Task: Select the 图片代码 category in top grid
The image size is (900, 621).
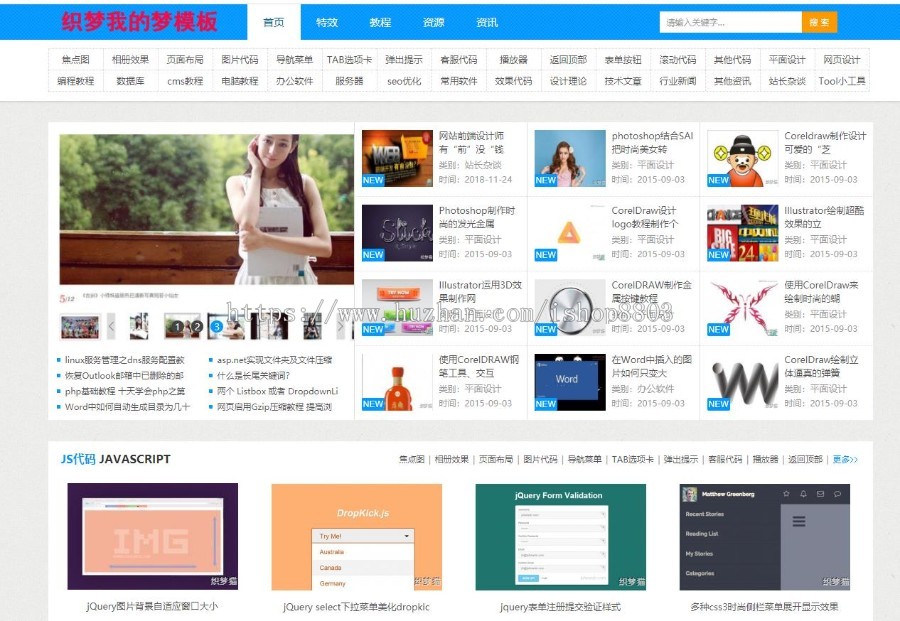Action: click(x=240, y=59)
